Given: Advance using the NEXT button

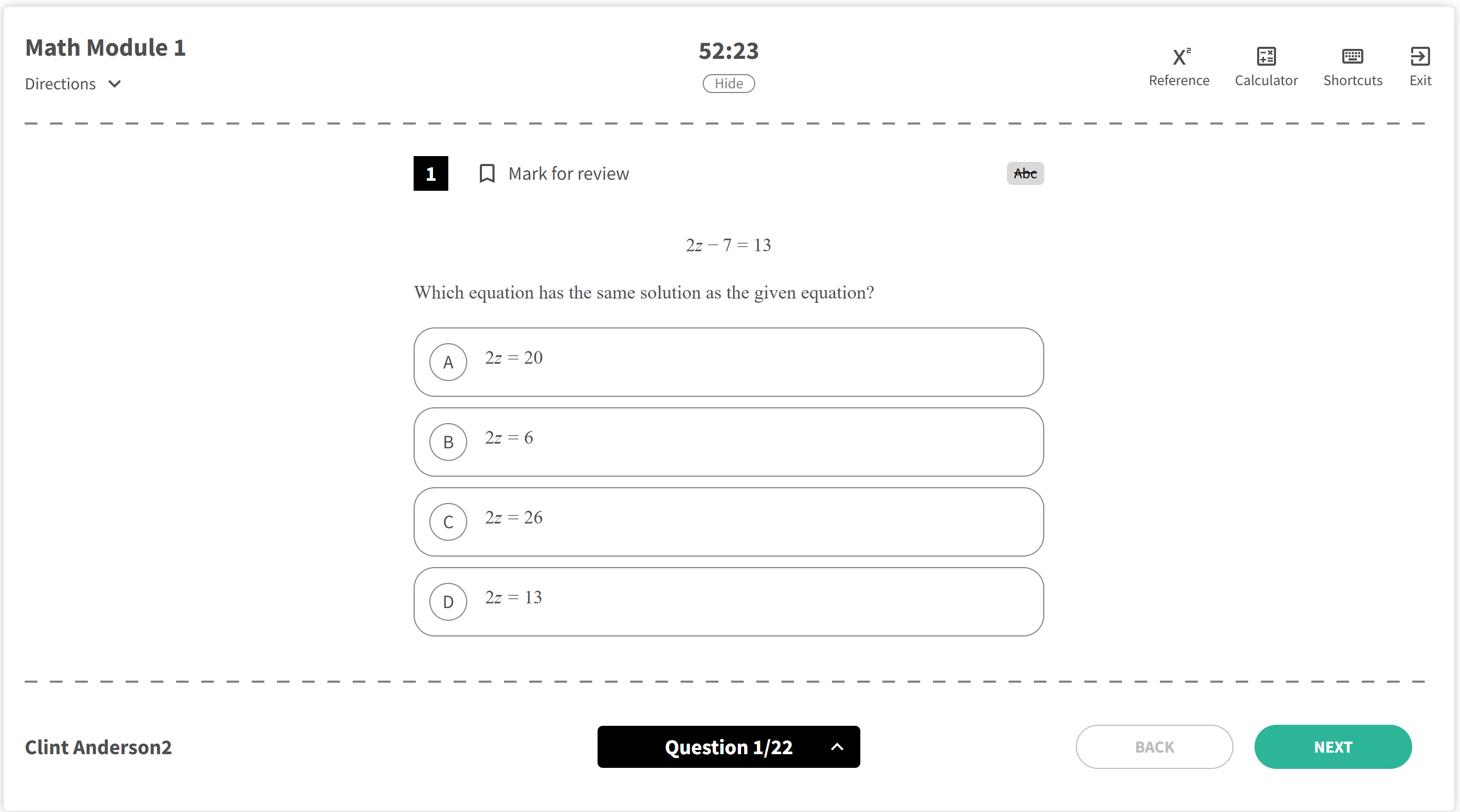Looking at the screenshot, I should pos(1333,747).
